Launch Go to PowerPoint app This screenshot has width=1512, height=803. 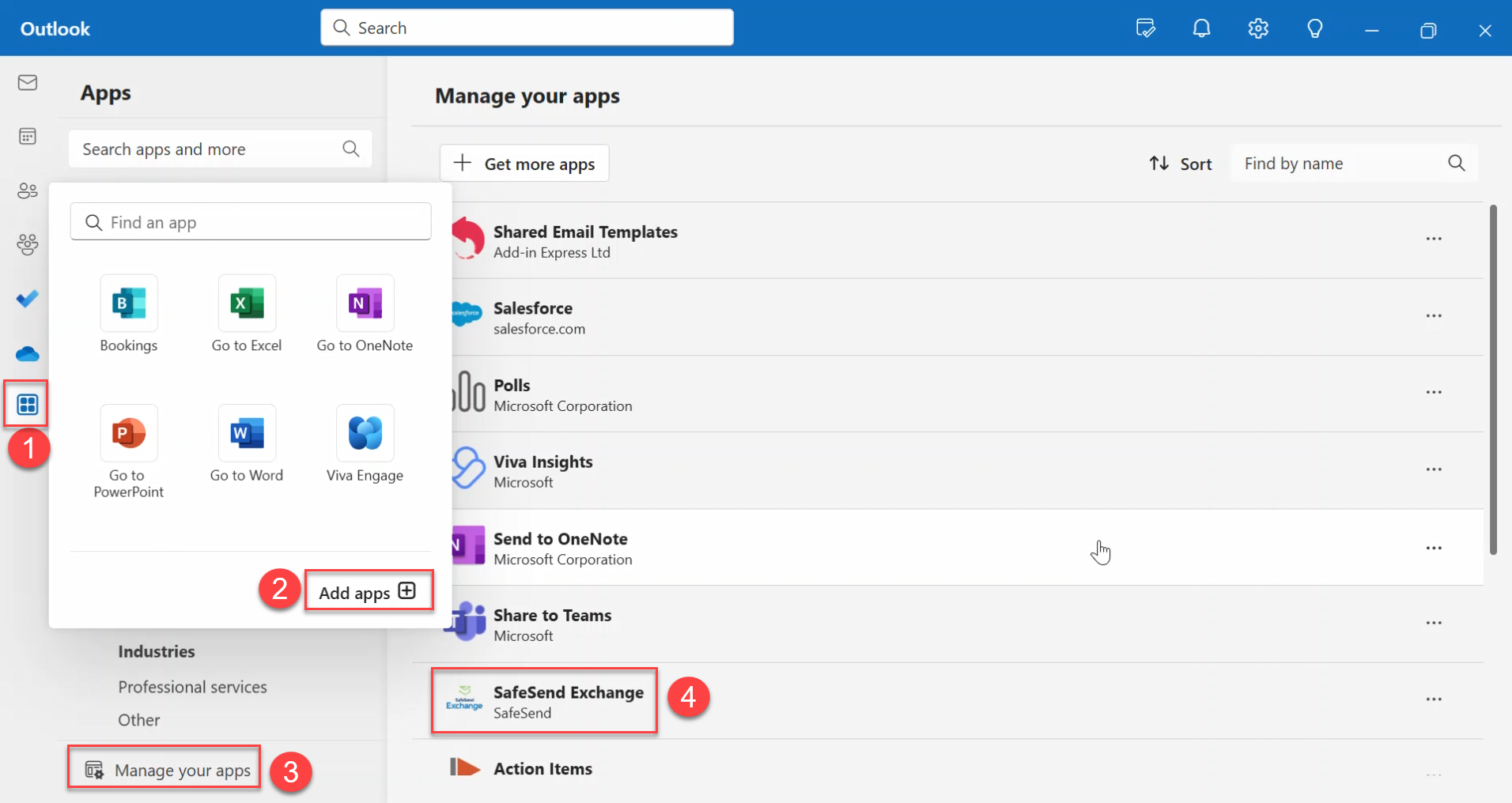[x=129, y=451]
